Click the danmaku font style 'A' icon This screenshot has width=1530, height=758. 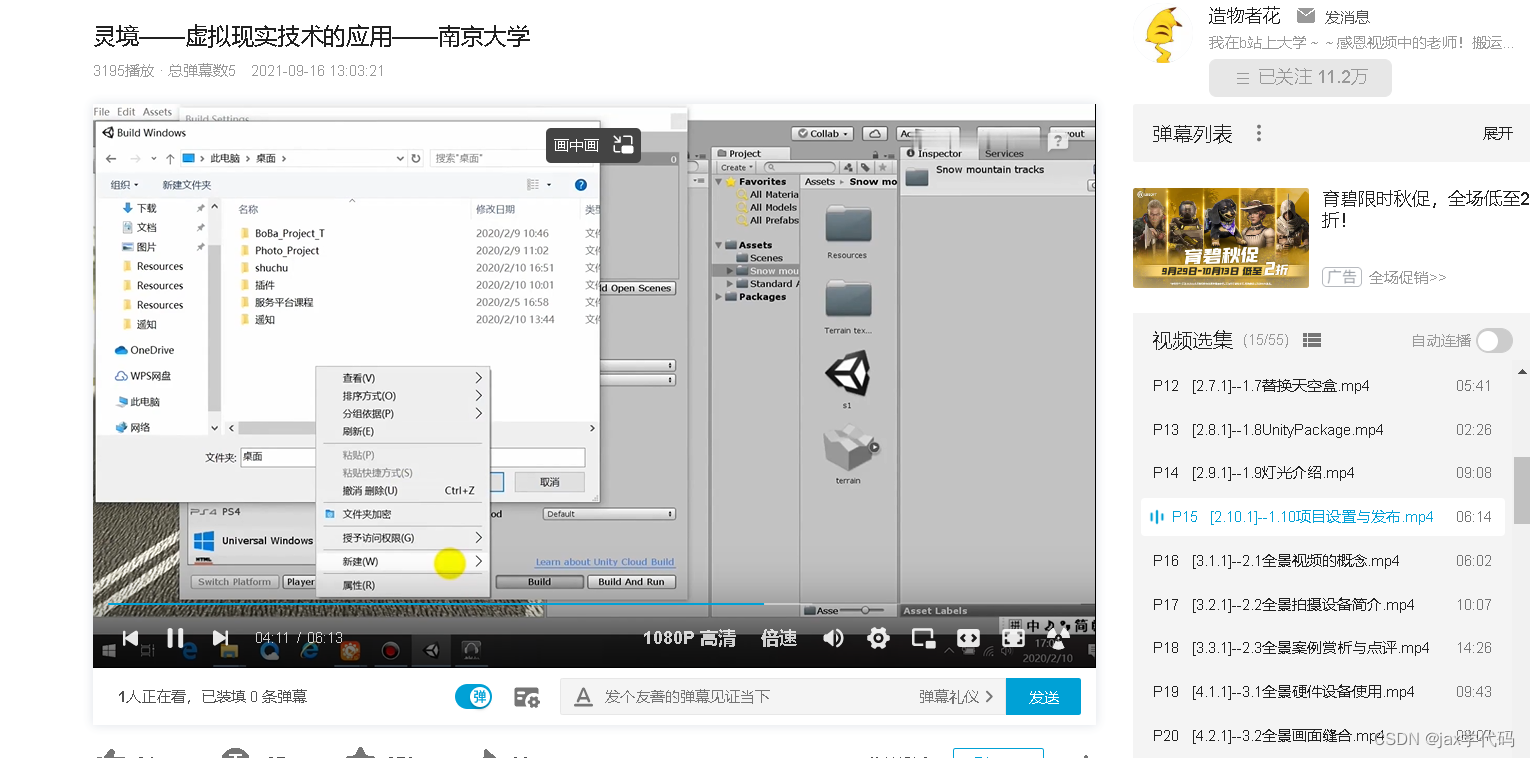(x=583, y=697)
